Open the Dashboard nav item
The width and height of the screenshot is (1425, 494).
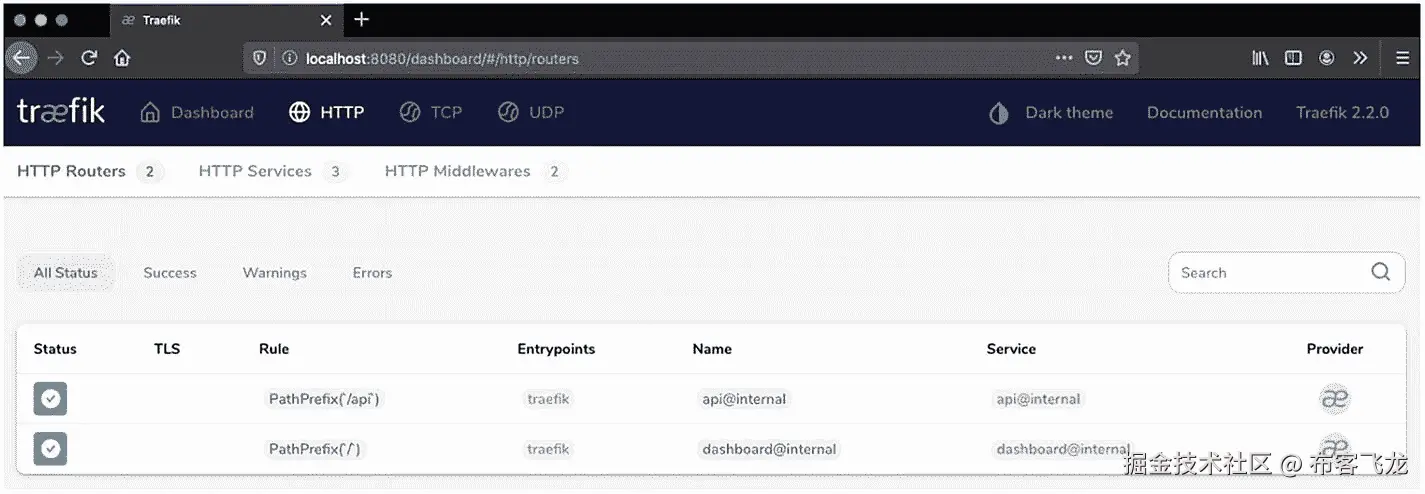(197, 112)
